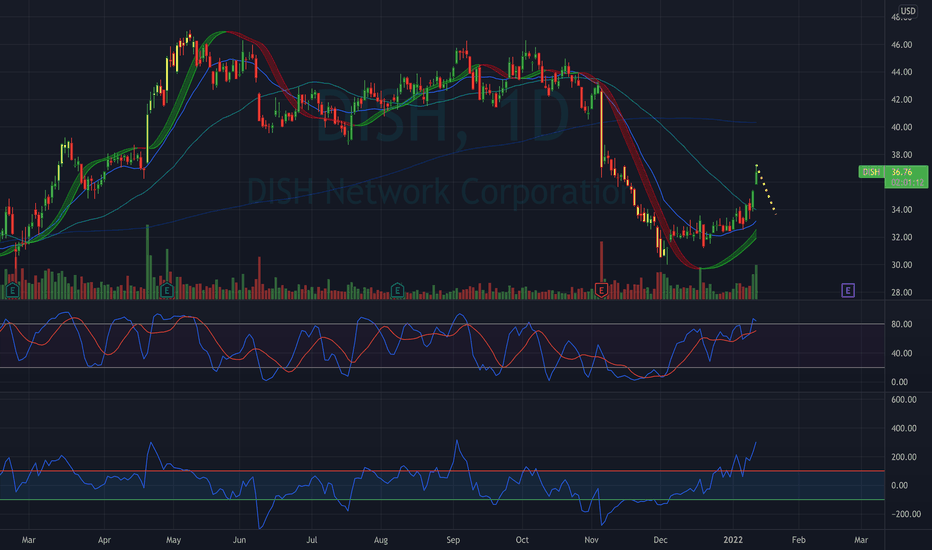Click the purple upcoming earnings marker
Viewport: 932px width, 550px height.
pyautogui.click(x=848, y=290)
